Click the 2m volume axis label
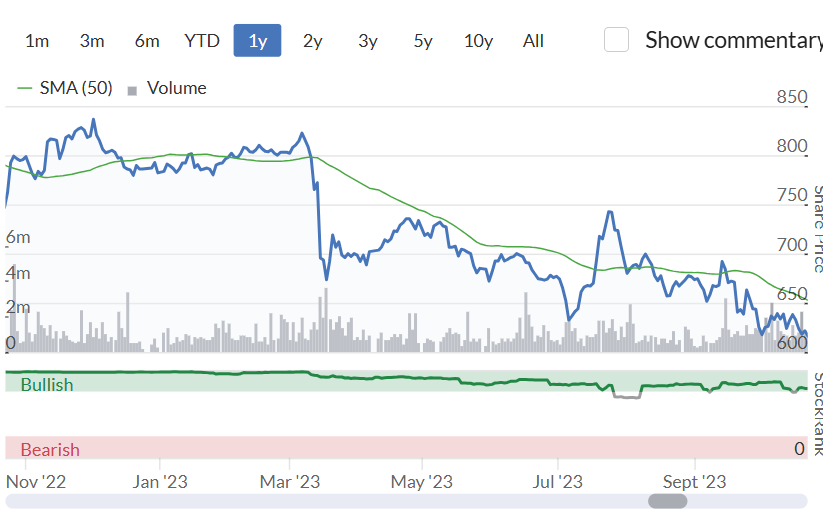 [18, 307]
